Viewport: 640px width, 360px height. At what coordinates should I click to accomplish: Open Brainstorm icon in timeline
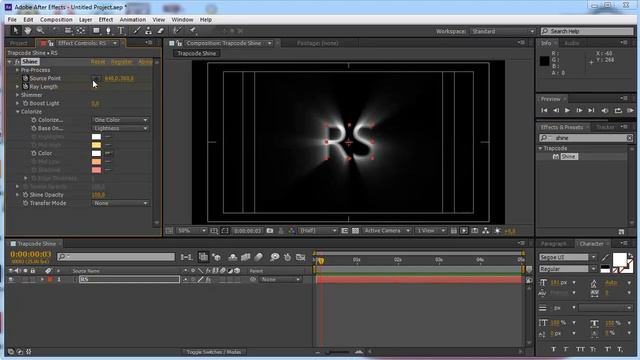point(275,257)
